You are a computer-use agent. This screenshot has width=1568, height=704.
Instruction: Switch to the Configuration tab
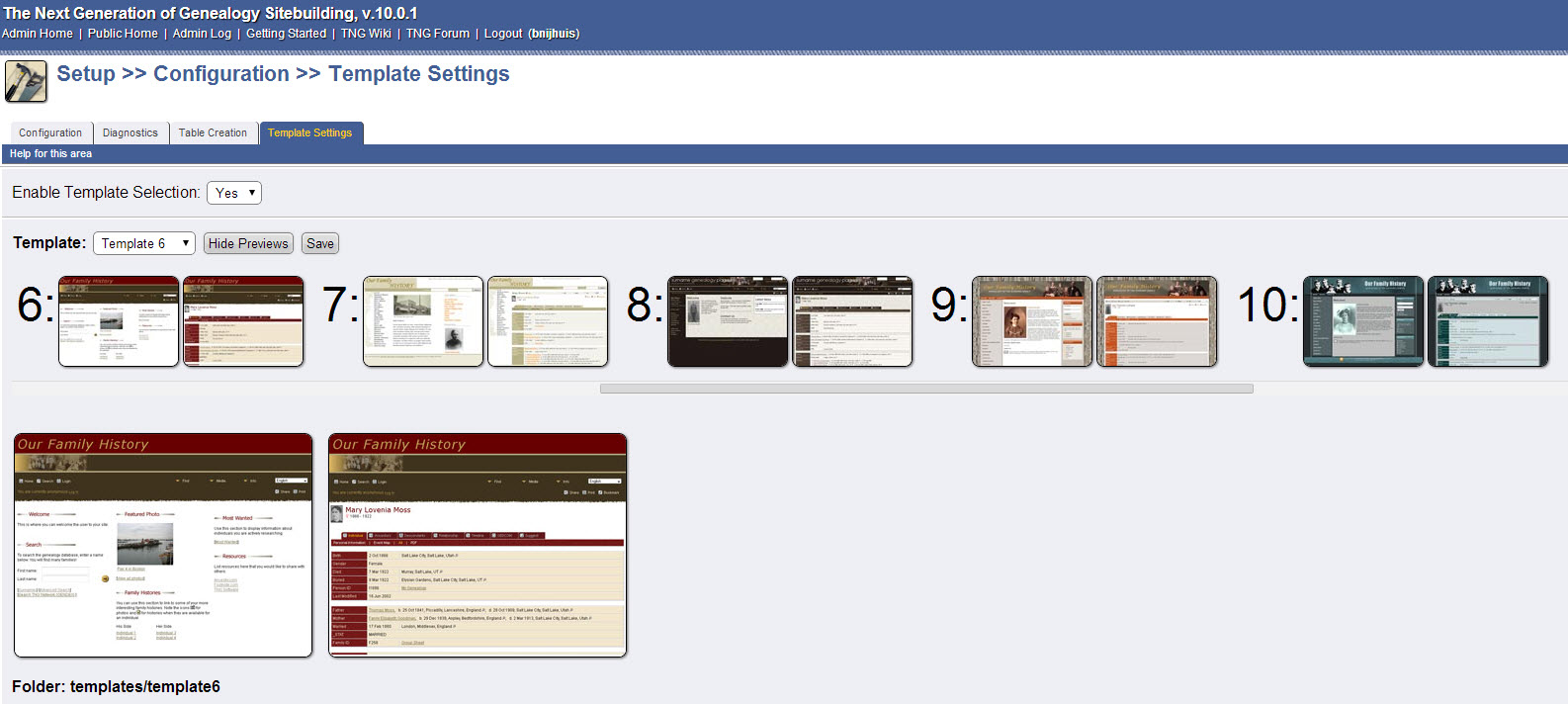point(50,132)
